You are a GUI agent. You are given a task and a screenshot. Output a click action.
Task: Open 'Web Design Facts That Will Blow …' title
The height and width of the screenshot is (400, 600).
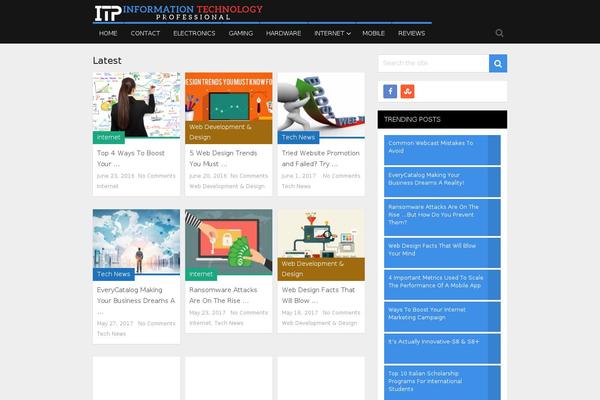tap(318, 295)
